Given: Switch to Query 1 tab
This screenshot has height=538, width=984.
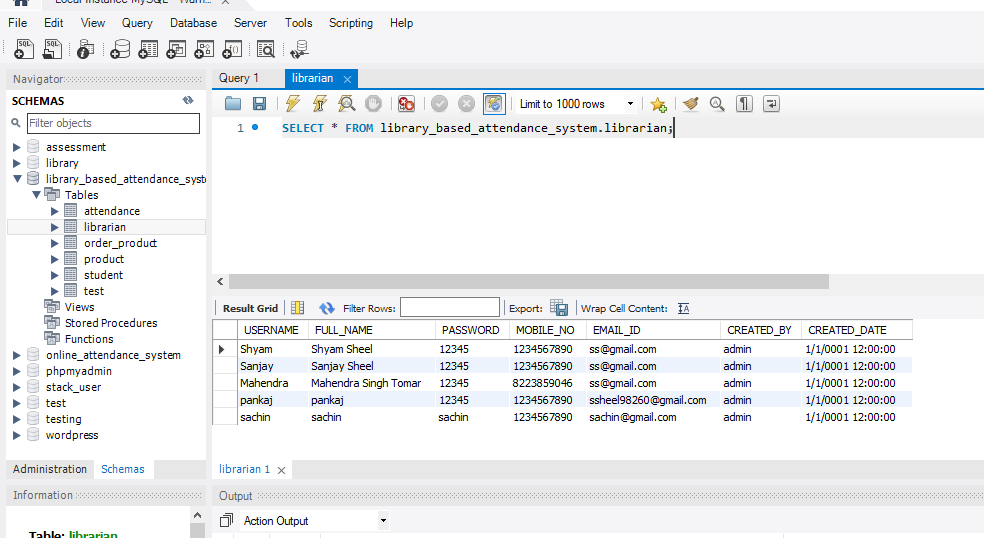Looking at the screenshot, I should pyautogui.click(x=238, y=78).
